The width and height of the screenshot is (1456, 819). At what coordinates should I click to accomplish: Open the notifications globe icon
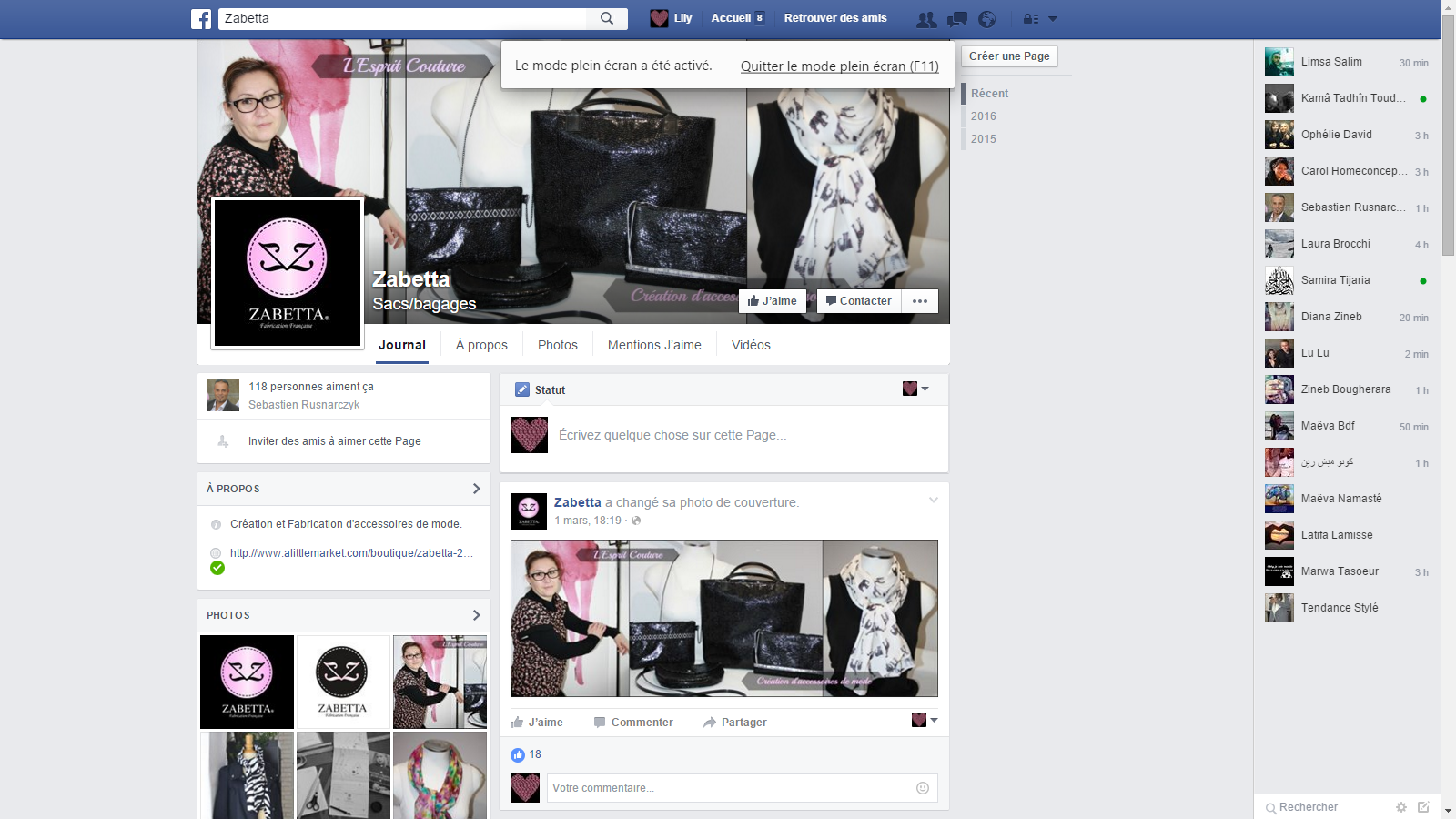click(x=986, y=19)
